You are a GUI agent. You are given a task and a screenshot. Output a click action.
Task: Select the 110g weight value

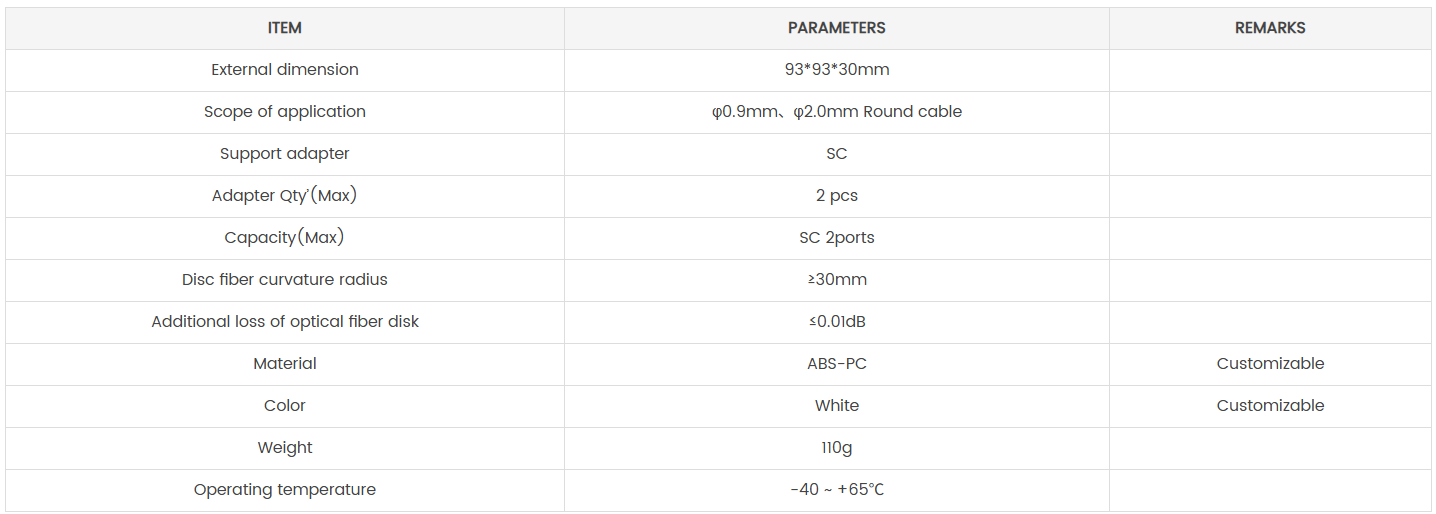pyautogui.click(x=836, y=448)
